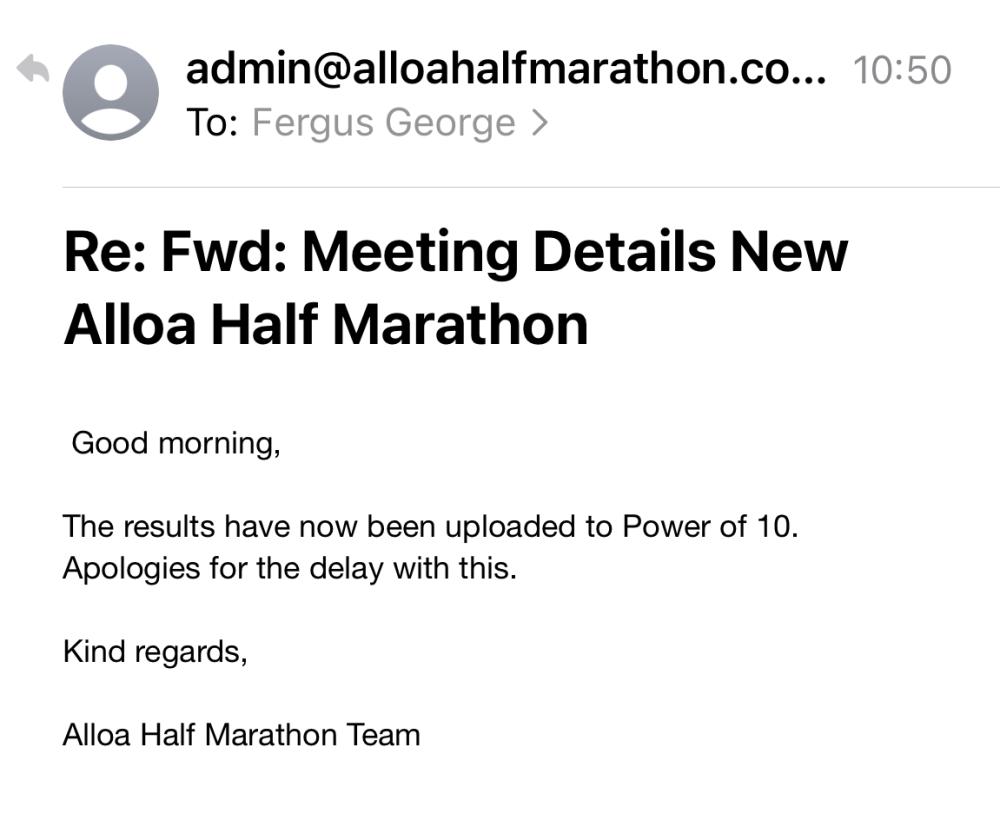Select the Fergus George recipient name
Viewport: 1000px width, 840px height.
[x=384, y=122]
